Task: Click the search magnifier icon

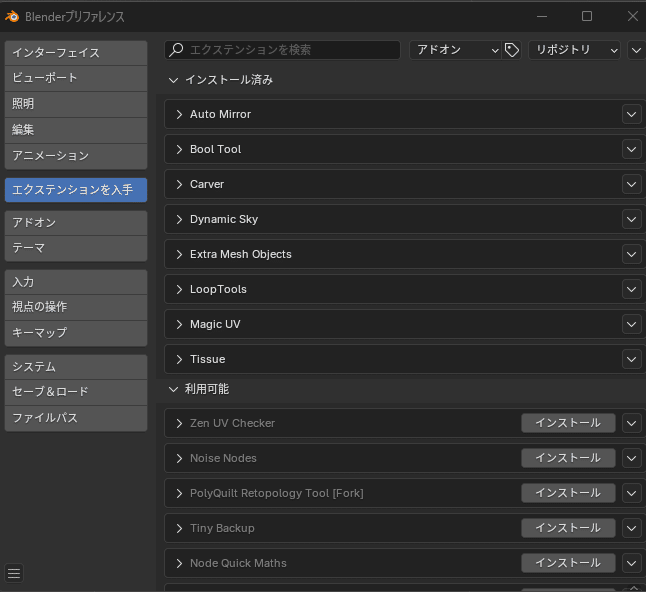Action: [176, 50]
